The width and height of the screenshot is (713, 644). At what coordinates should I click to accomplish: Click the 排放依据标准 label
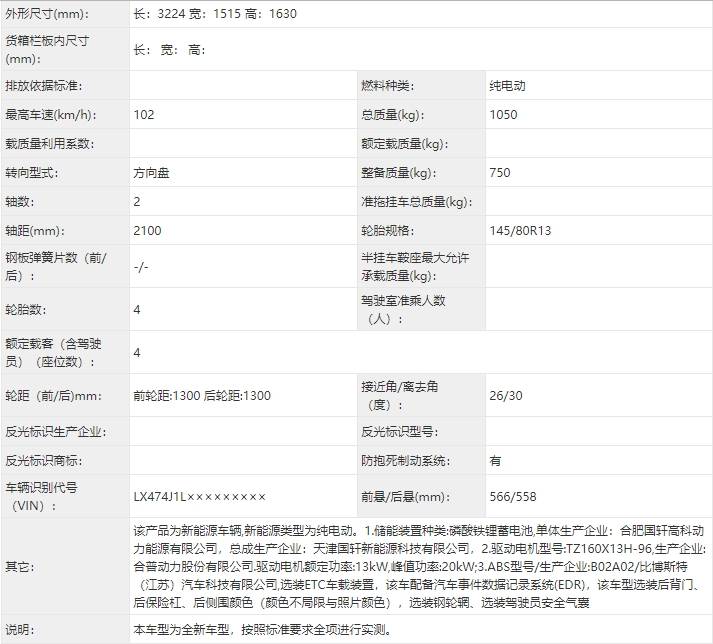tap(43, 86)
